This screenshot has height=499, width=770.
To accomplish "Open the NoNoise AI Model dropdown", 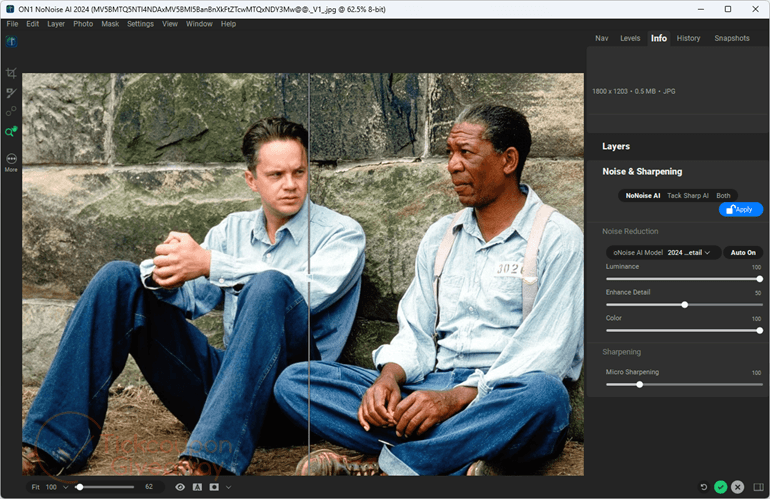I will [663, 252].
